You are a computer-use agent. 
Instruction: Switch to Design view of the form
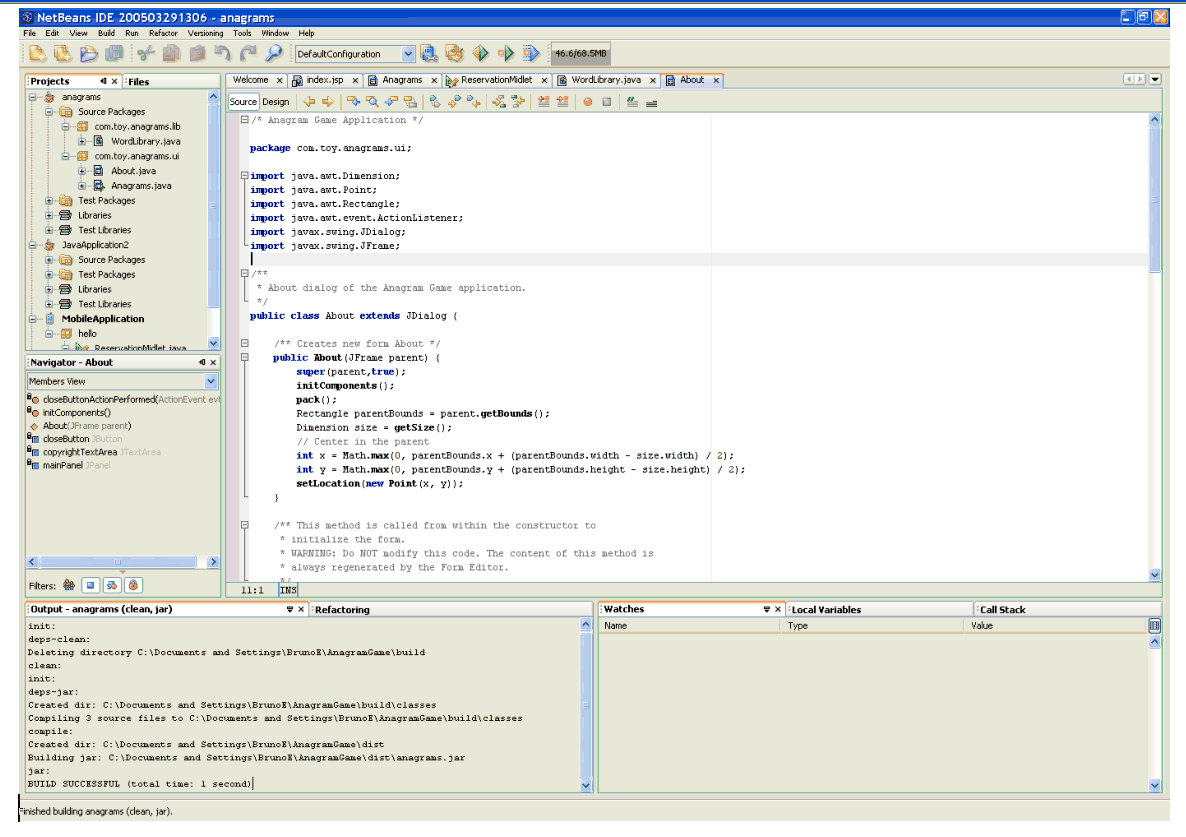(x=276, y=101)
